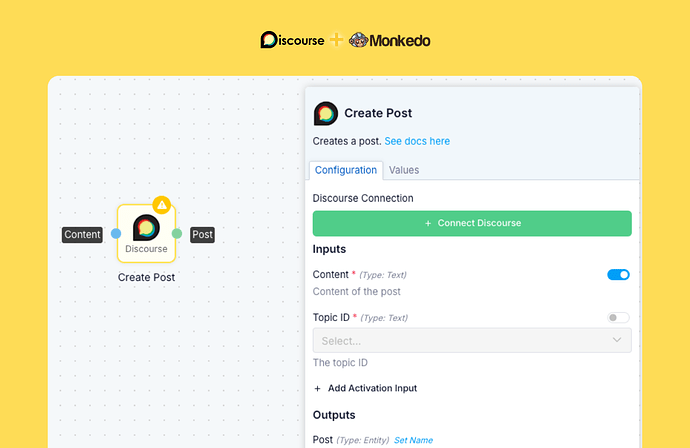Click the blue Content input port
This screenshot has height=448, width=690.
click(116, 234)
